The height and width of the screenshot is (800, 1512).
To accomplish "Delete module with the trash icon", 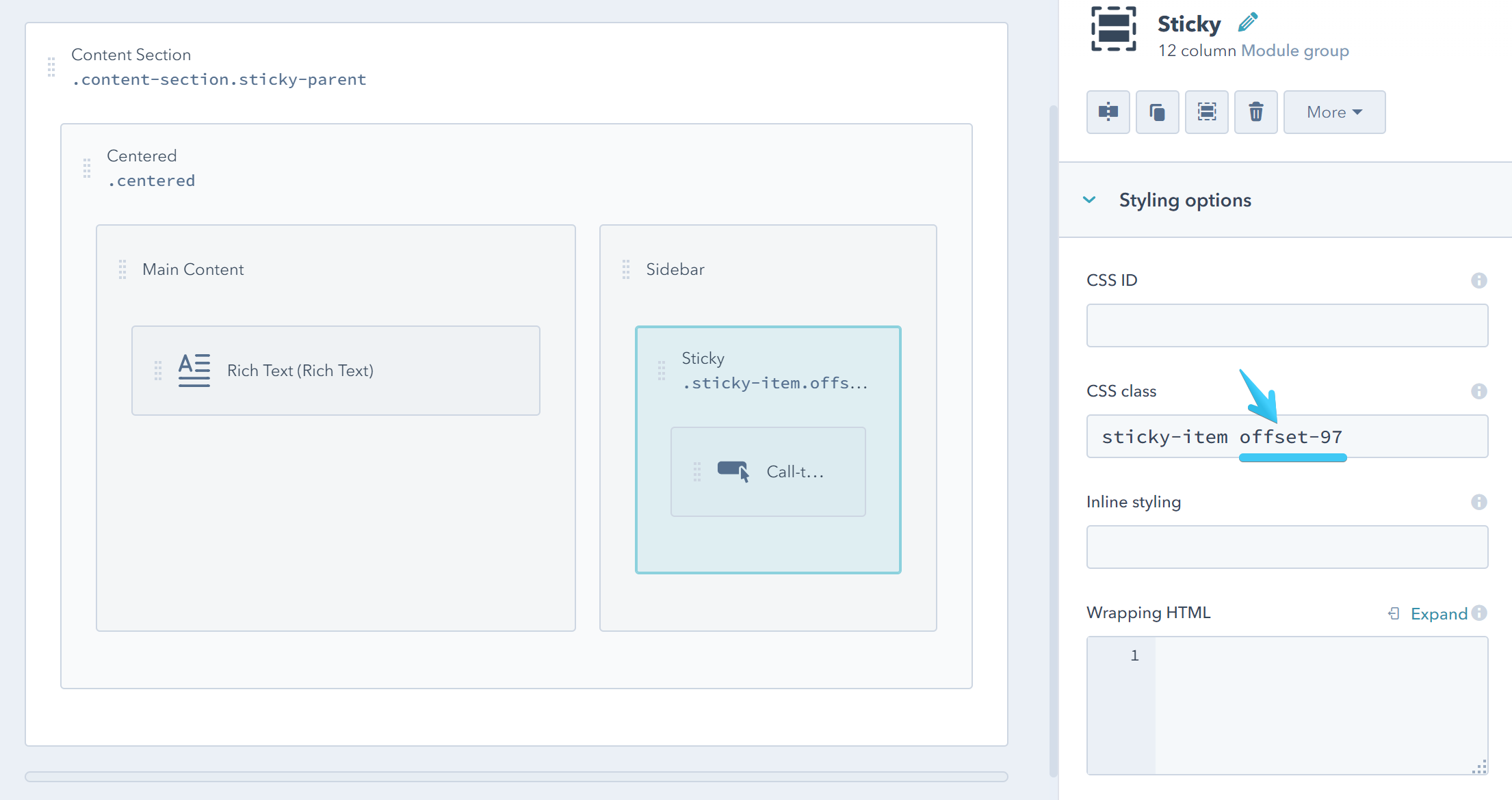I will click(1255, 112).
